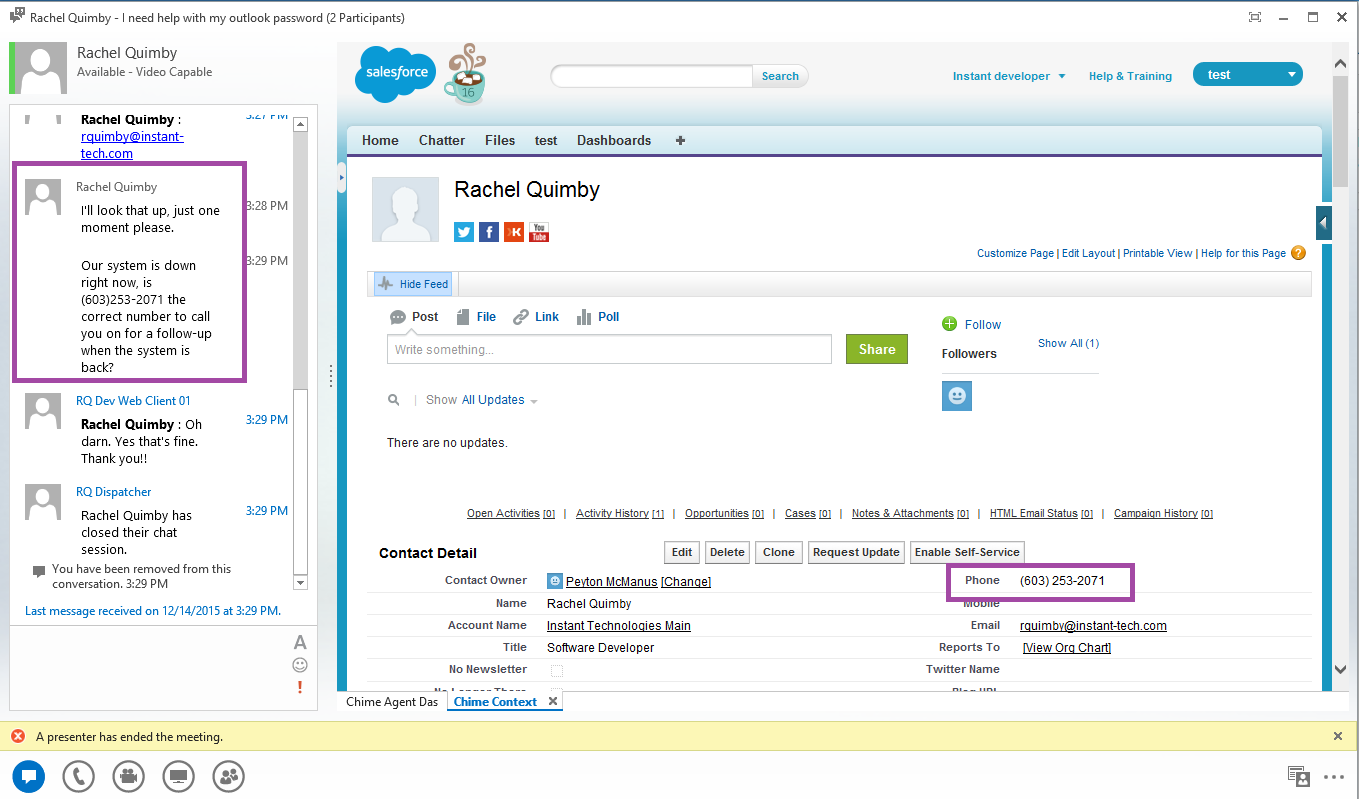Select the Link feed option
This screenshot has width=1359, height=799.
(536, 317)
